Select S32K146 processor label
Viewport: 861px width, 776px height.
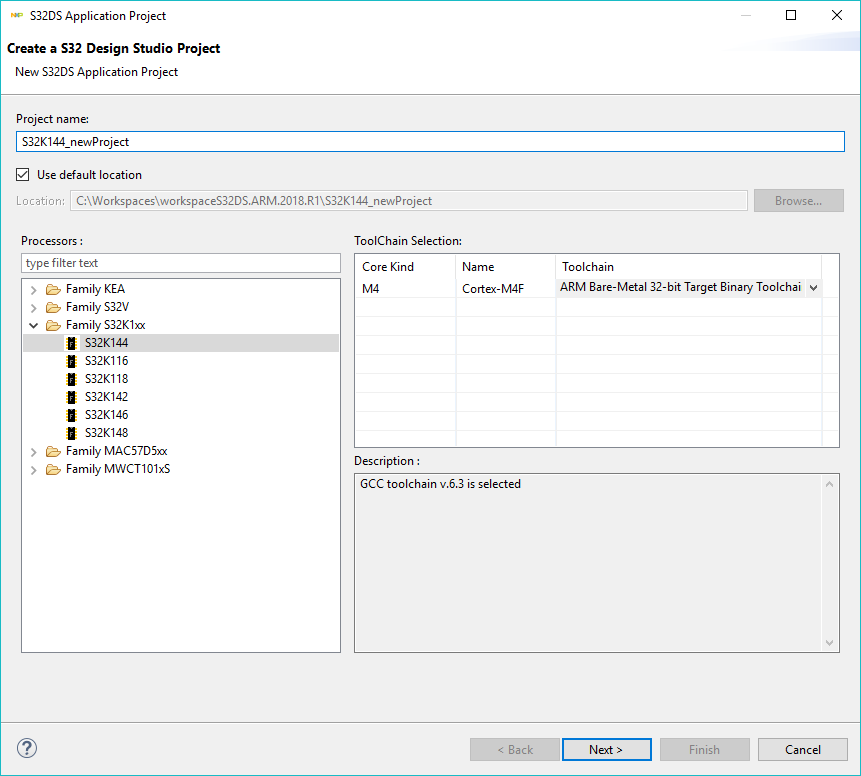click(x=107, y=415)
